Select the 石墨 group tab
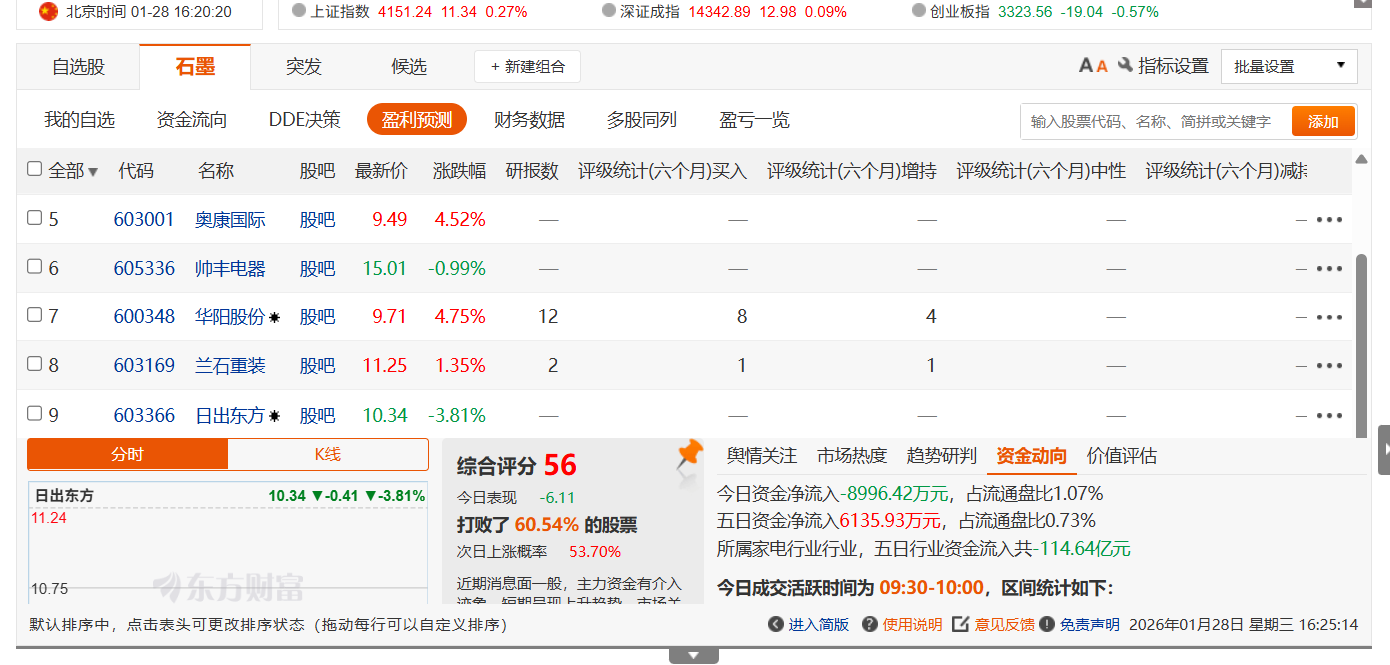 195,67
